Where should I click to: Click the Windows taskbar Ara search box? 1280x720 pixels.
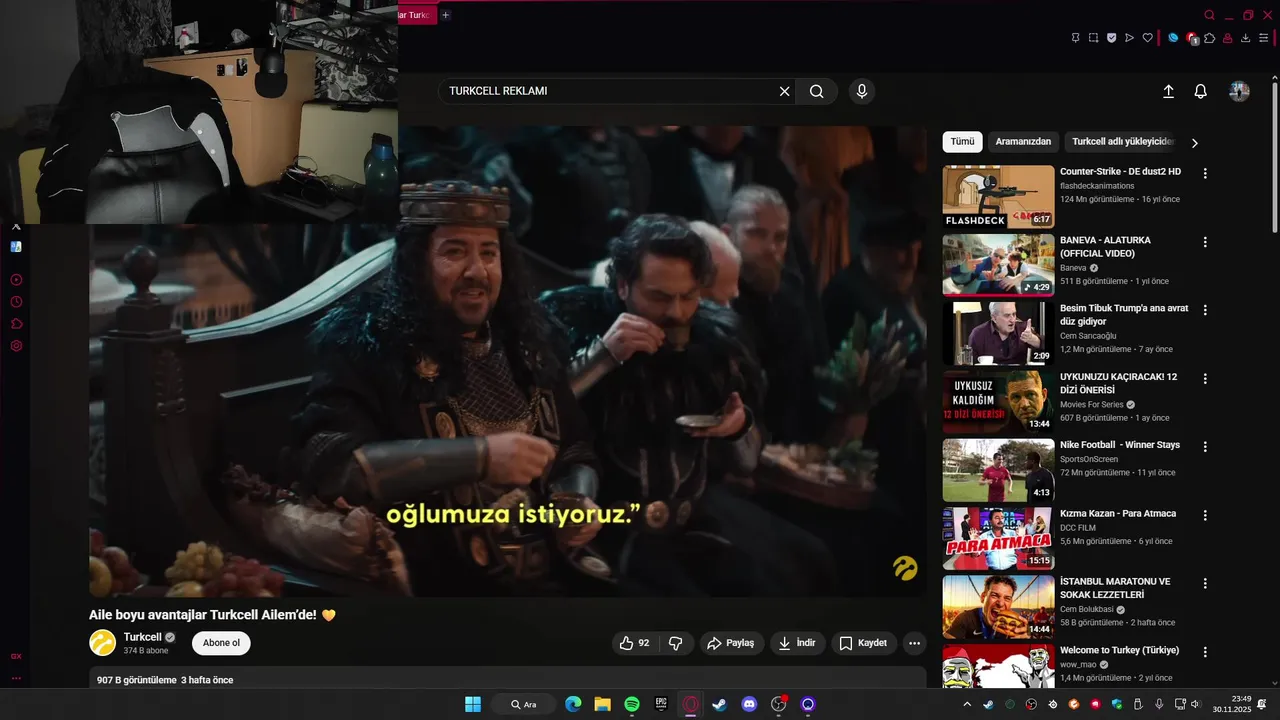coord(524,704)
